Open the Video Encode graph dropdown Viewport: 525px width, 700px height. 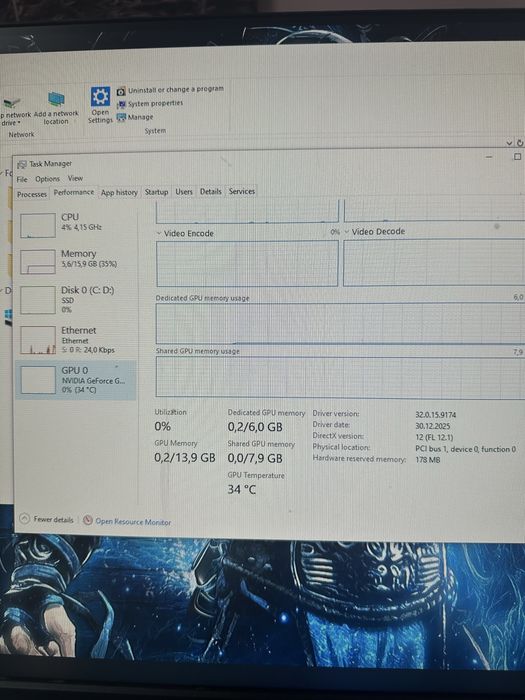(x=159, y=233)
